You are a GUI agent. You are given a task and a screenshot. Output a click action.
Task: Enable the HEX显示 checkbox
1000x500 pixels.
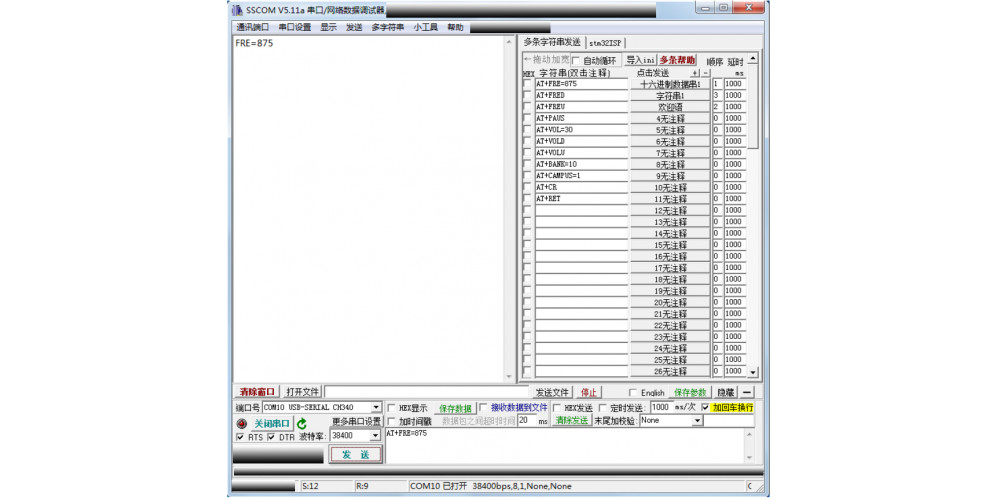pos(392,408)
